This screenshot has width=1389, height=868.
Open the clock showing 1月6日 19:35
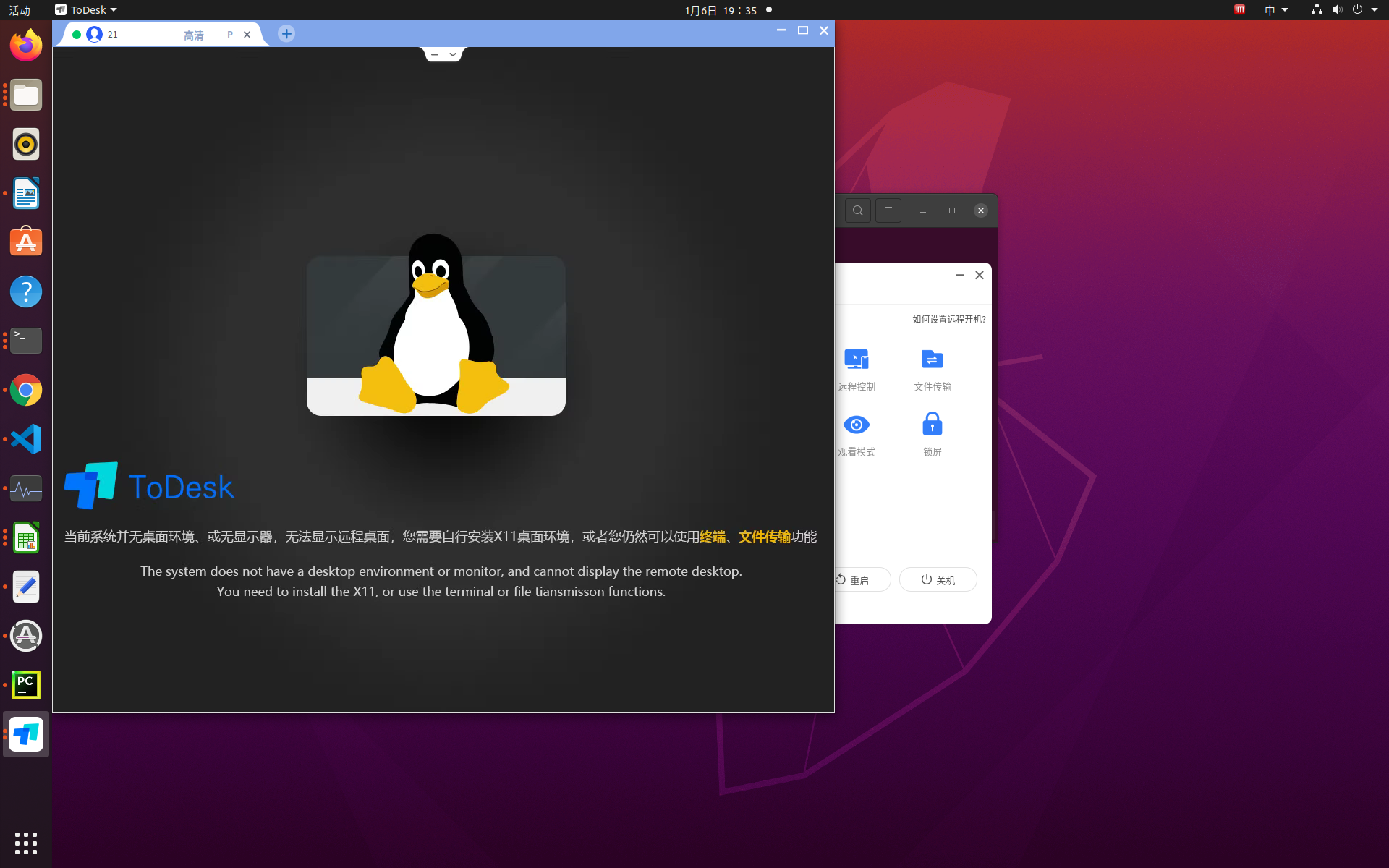coord(721,10)
